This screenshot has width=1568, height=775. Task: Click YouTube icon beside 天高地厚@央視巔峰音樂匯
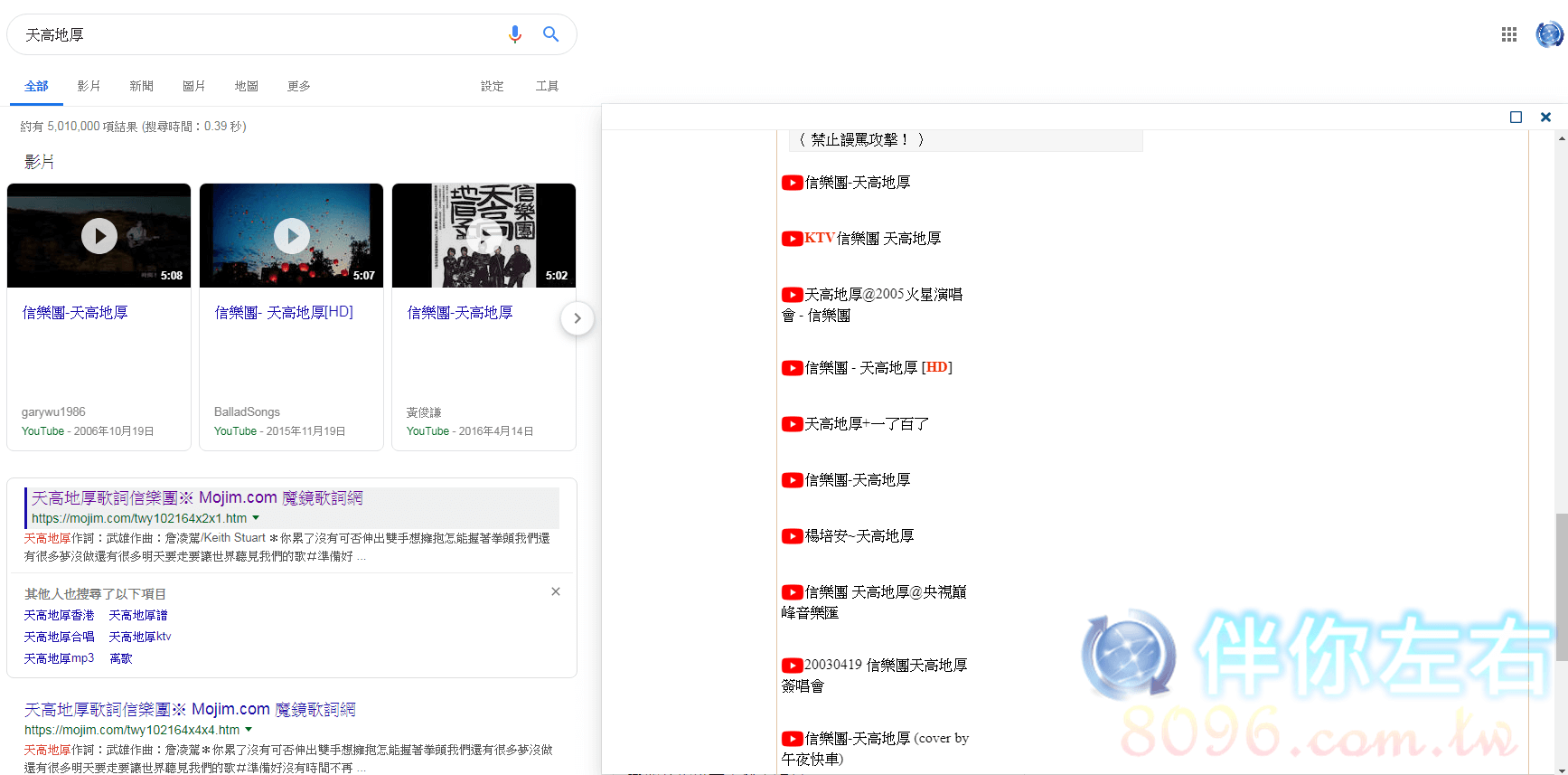[793, 592]
